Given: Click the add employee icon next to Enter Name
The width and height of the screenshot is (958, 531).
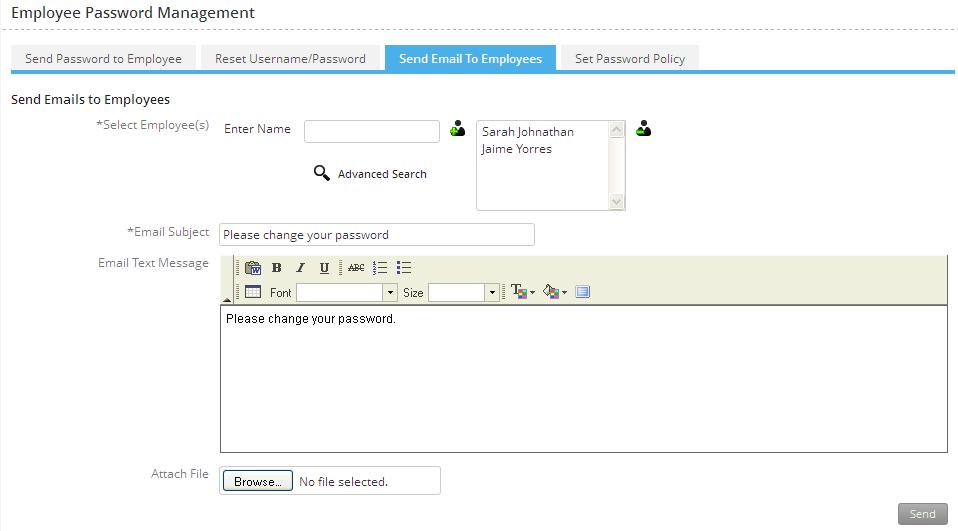Looking at the screenshot, I should [x=458, y=128].
